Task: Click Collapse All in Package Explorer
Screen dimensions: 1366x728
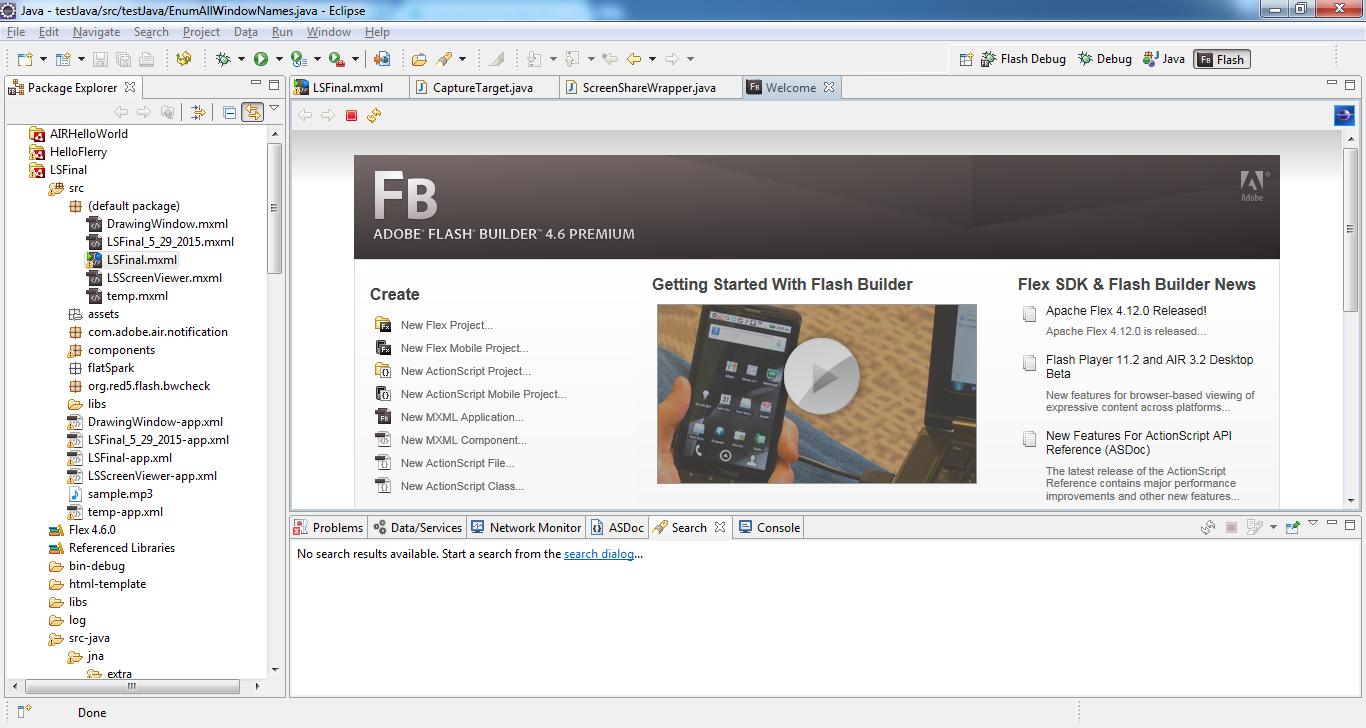Action: (229, 113)
